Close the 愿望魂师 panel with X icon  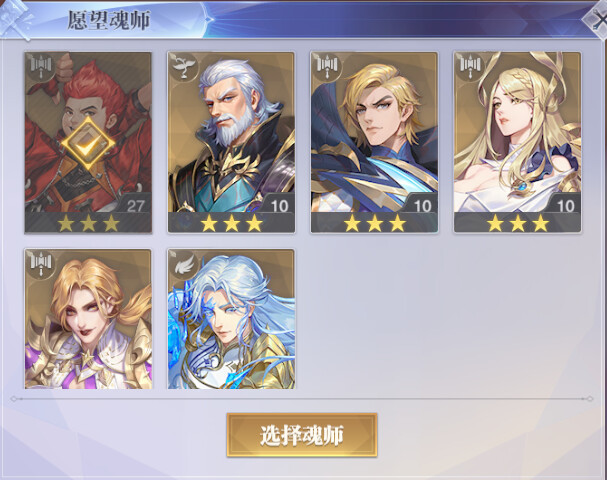coord(599,21)
